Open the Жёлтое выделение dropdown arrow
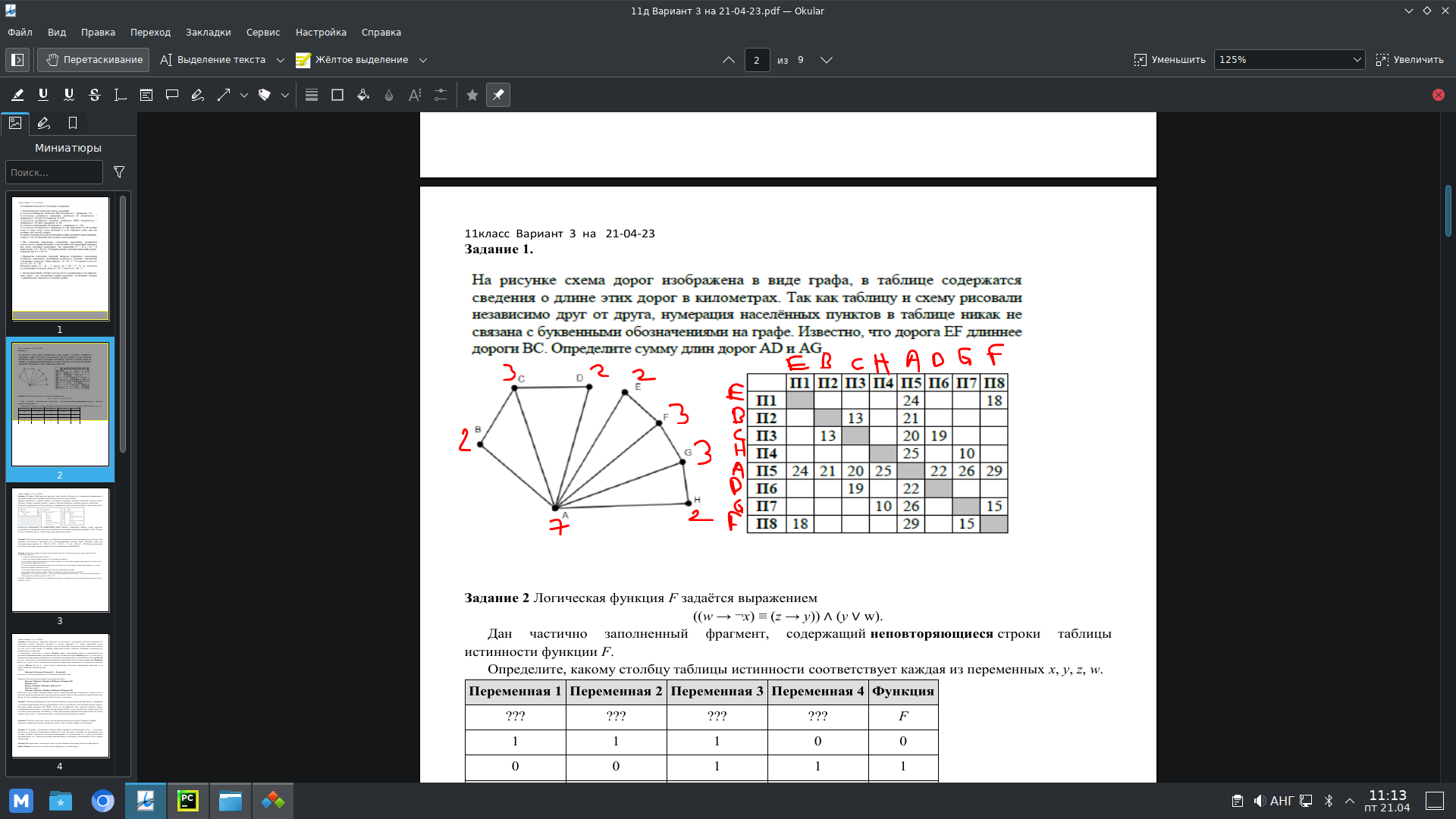1456x819 pixels. [x=423, y=60]
